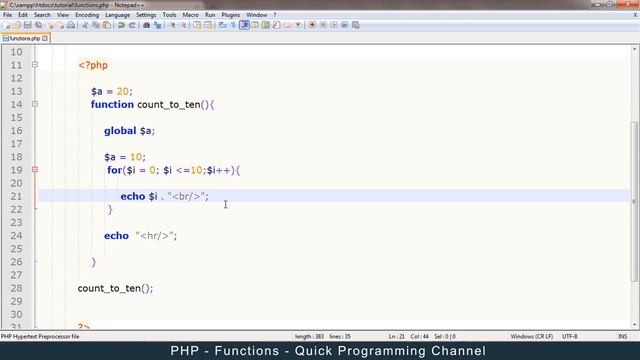Save the file using the toolbar icon

click(x=27, y=25)
